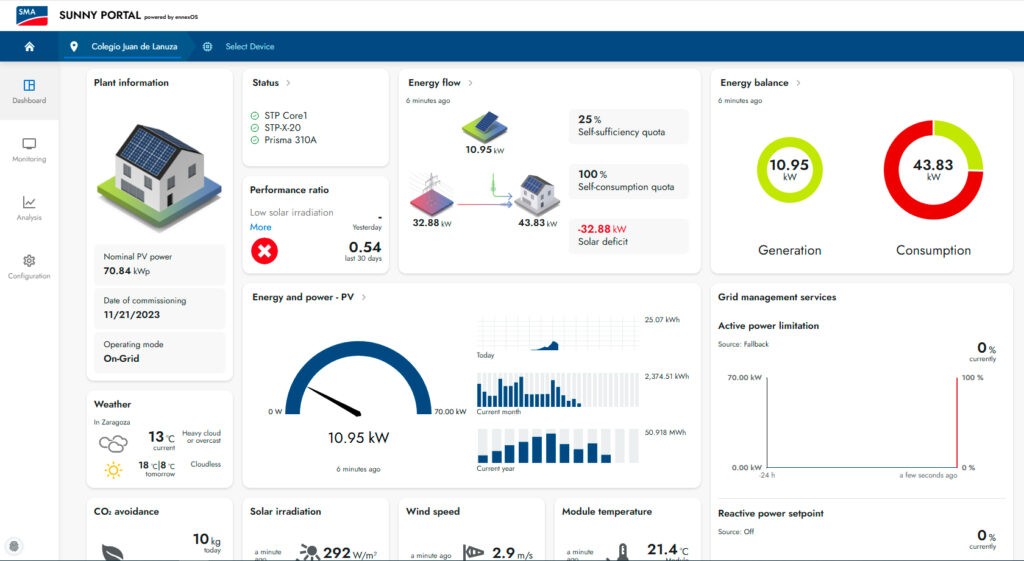Click the 50.918 MWh year total
The height and width of the screenshot is (561, 1024).
[665, 432]
